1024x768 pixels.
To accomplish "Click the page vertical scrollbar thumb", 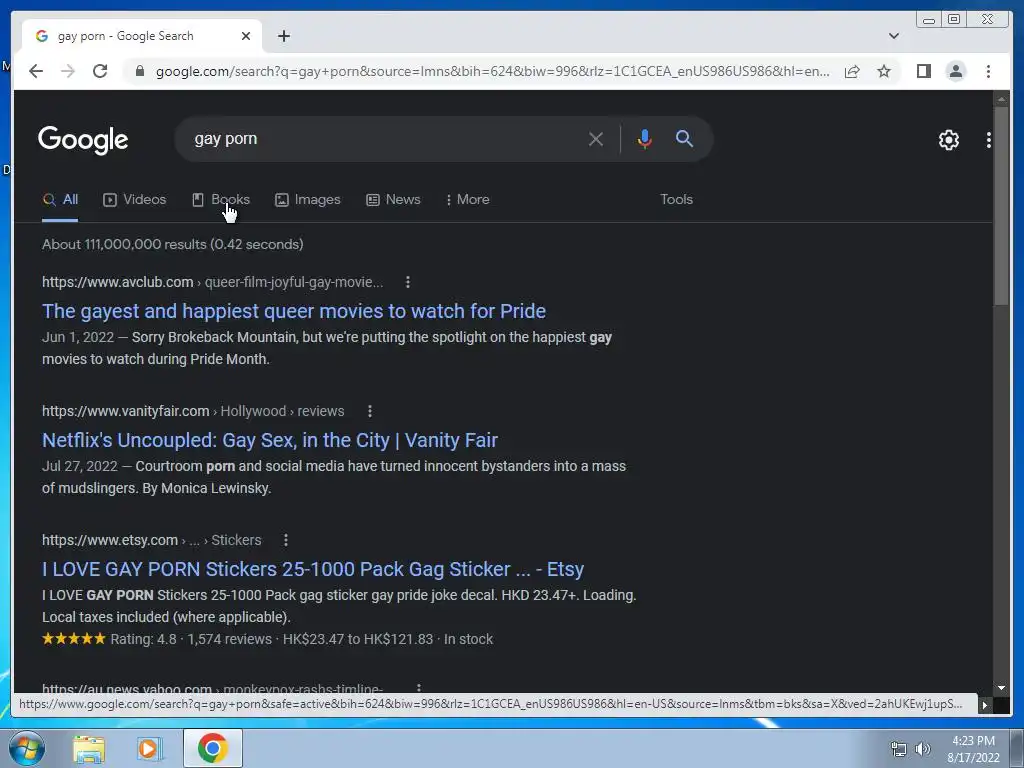I will click(x=1001, y=205).
